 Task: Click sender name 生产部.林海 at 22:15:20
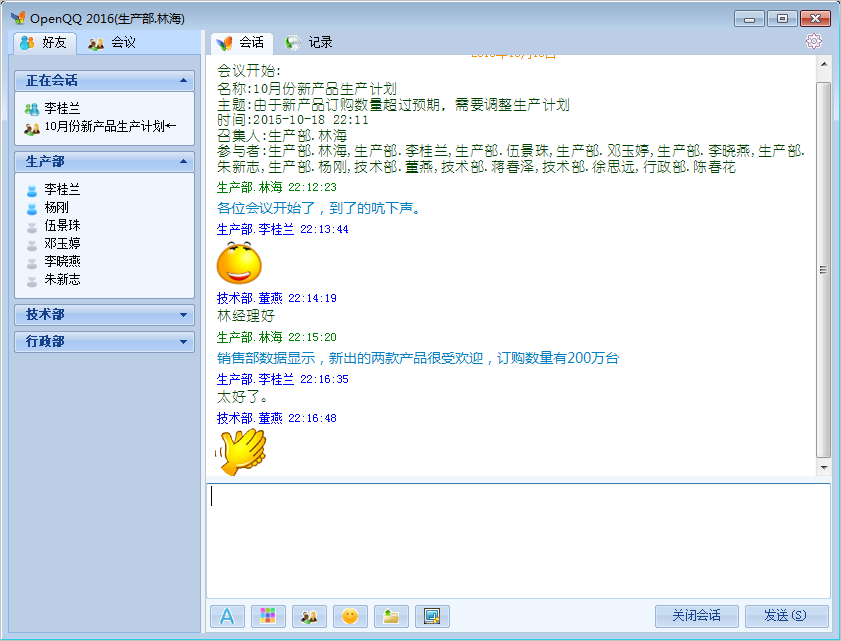pyautogui.click(x=249, y=337)
